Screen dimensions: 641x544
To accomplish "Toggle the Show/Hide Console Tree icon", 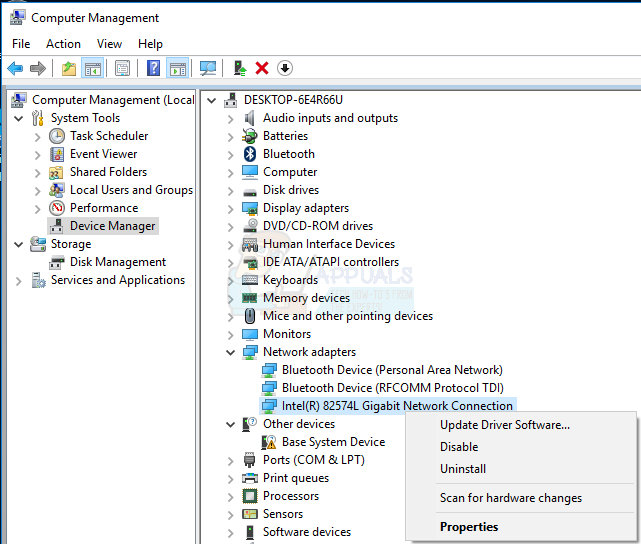I will tap(92, 68).
